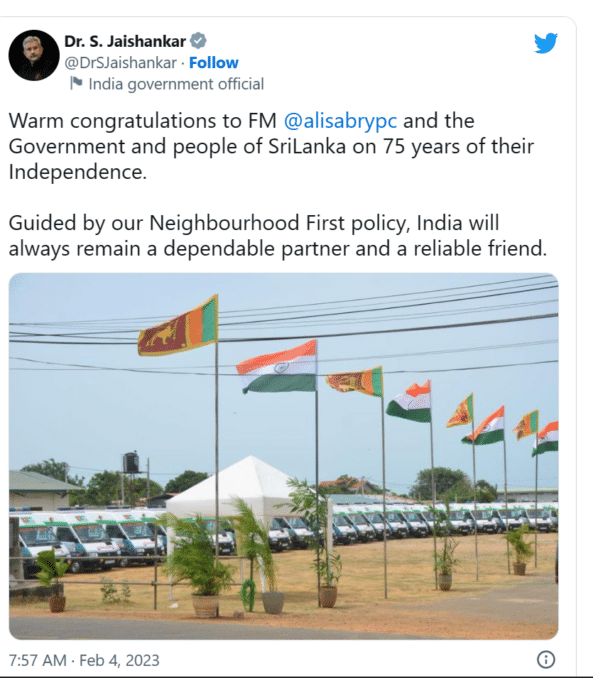Image resolution: width=593 pixels, height=678 pixels.
Task: Click the largest Sri Lankan flag in photo
Action: pyautogui.click(x=178, y=326)
